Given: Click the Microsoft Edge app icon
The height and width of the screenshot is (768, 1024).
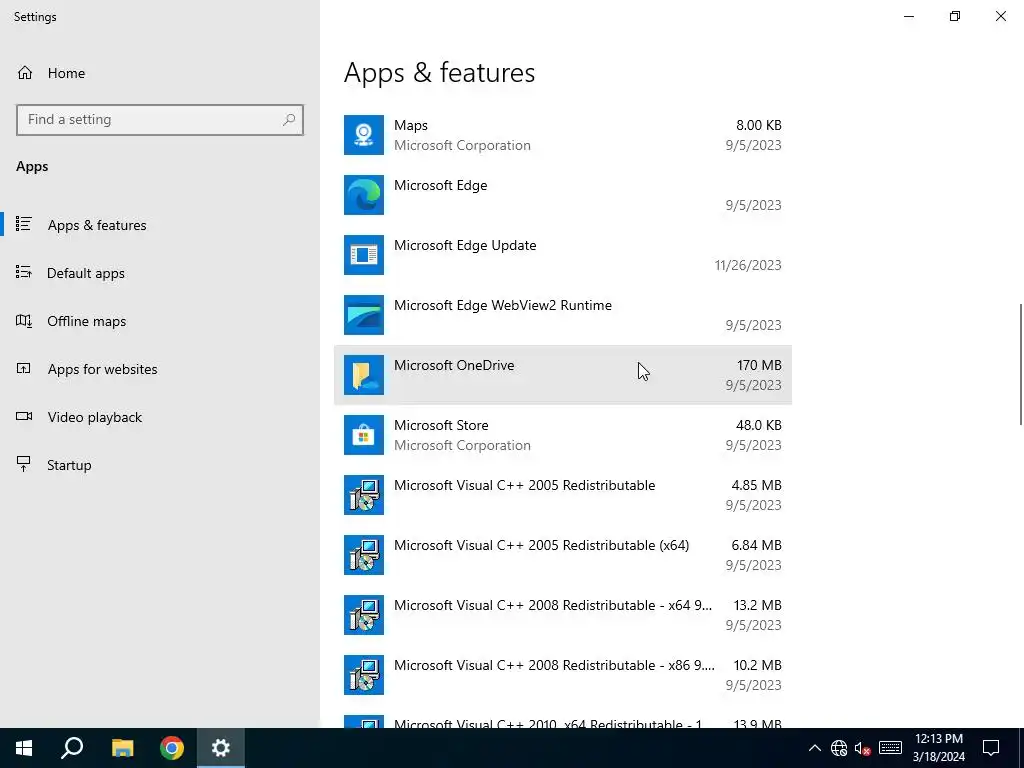Looking at the screenshot, I should coord(364,195).
